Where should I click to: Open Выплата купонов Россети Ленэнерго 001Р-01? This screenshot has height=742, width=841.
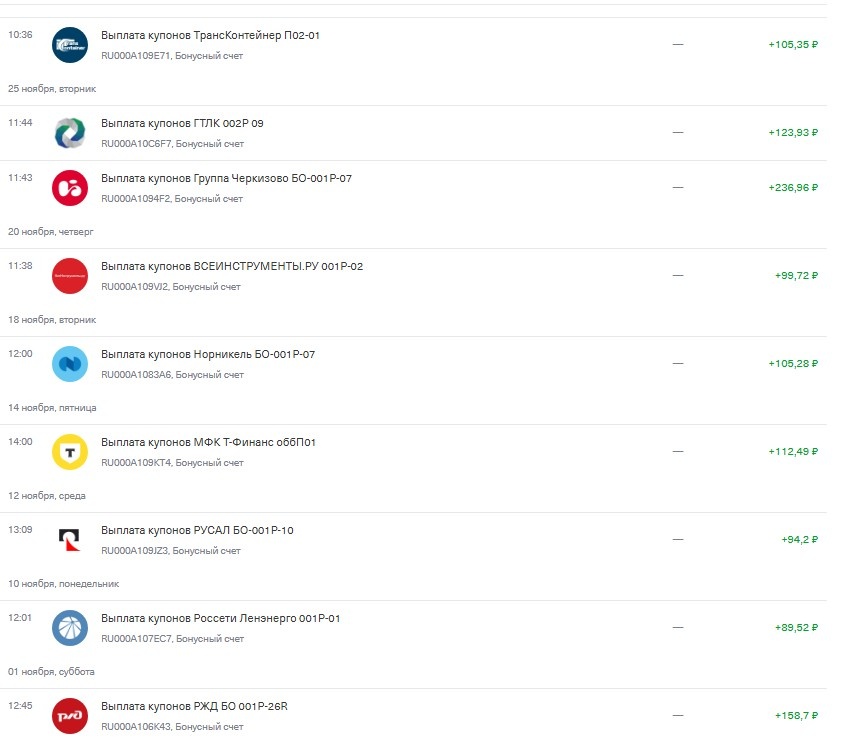220,618
